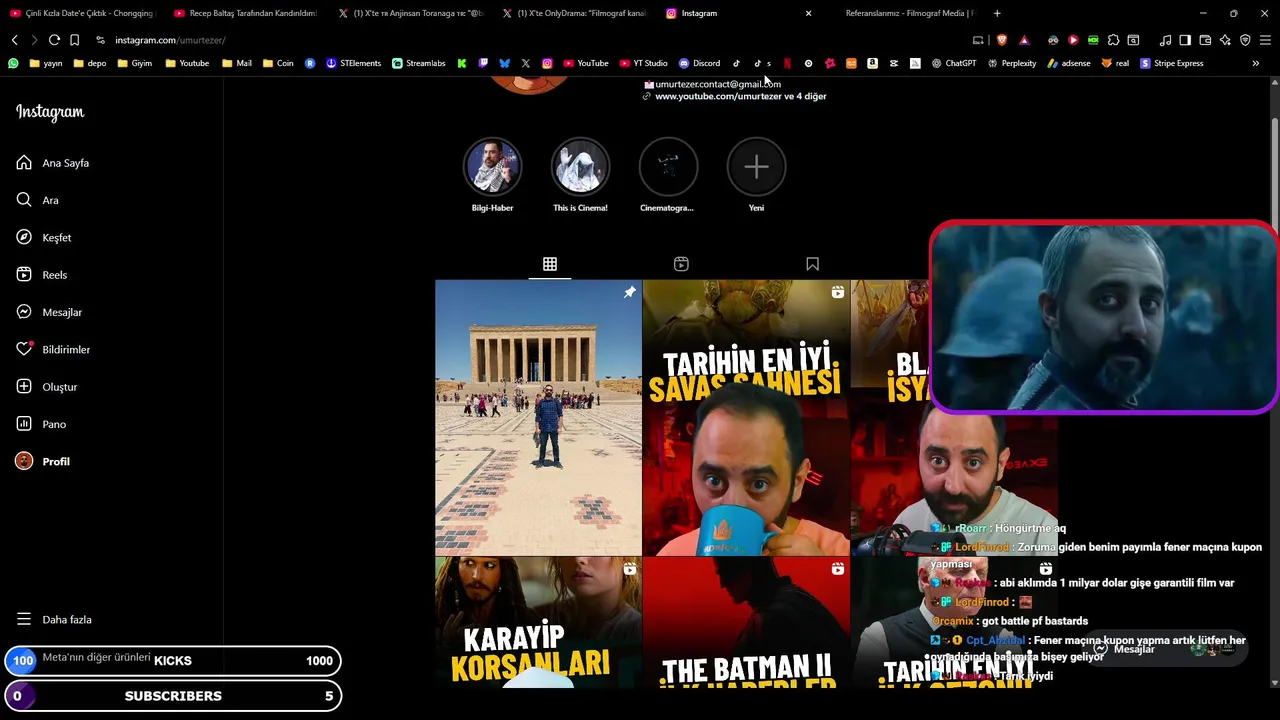
Task: Expand the Daha fazla menu
Action: [x=53, y=619]
